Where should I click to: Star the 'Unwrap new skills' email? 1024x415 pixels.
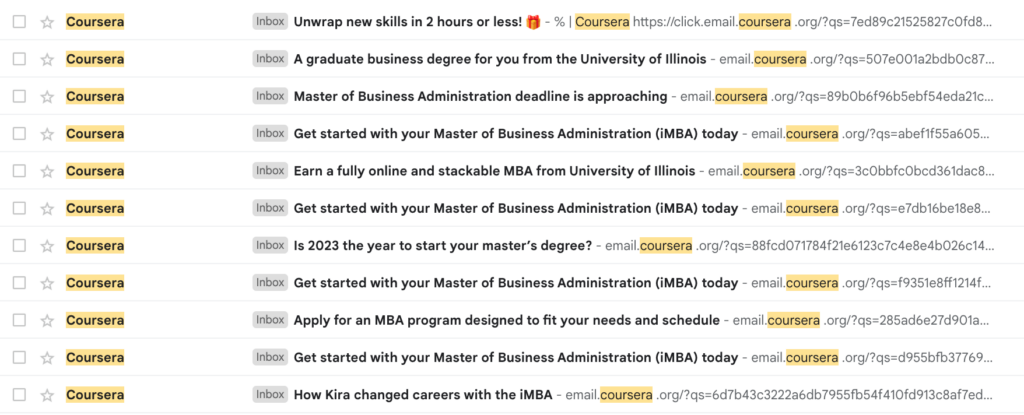click(47, 22)
